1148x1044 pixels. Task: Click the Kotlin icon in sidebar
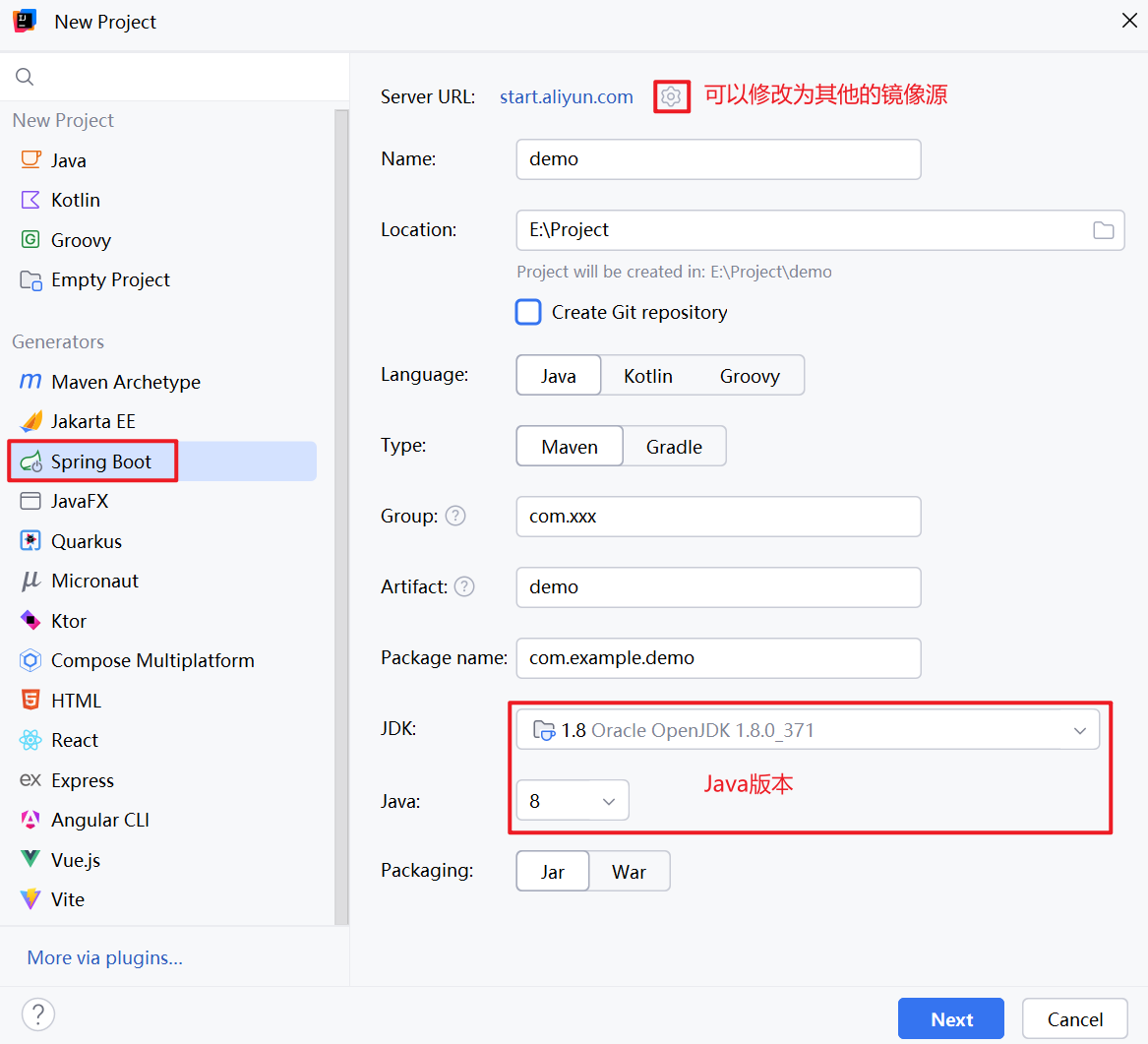30,200
